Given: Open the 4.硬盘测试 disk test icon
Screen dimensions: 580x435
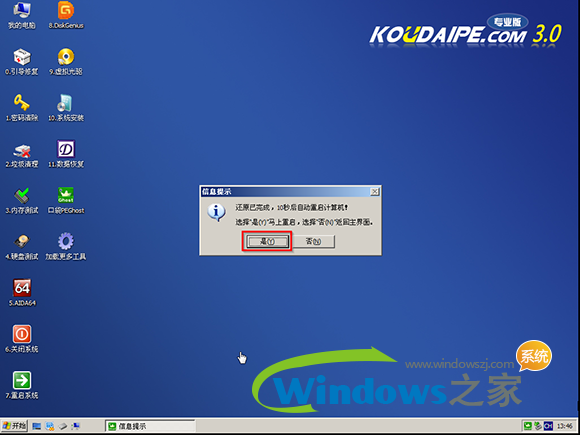Looking at the screenshot, I should coord(21,247).
